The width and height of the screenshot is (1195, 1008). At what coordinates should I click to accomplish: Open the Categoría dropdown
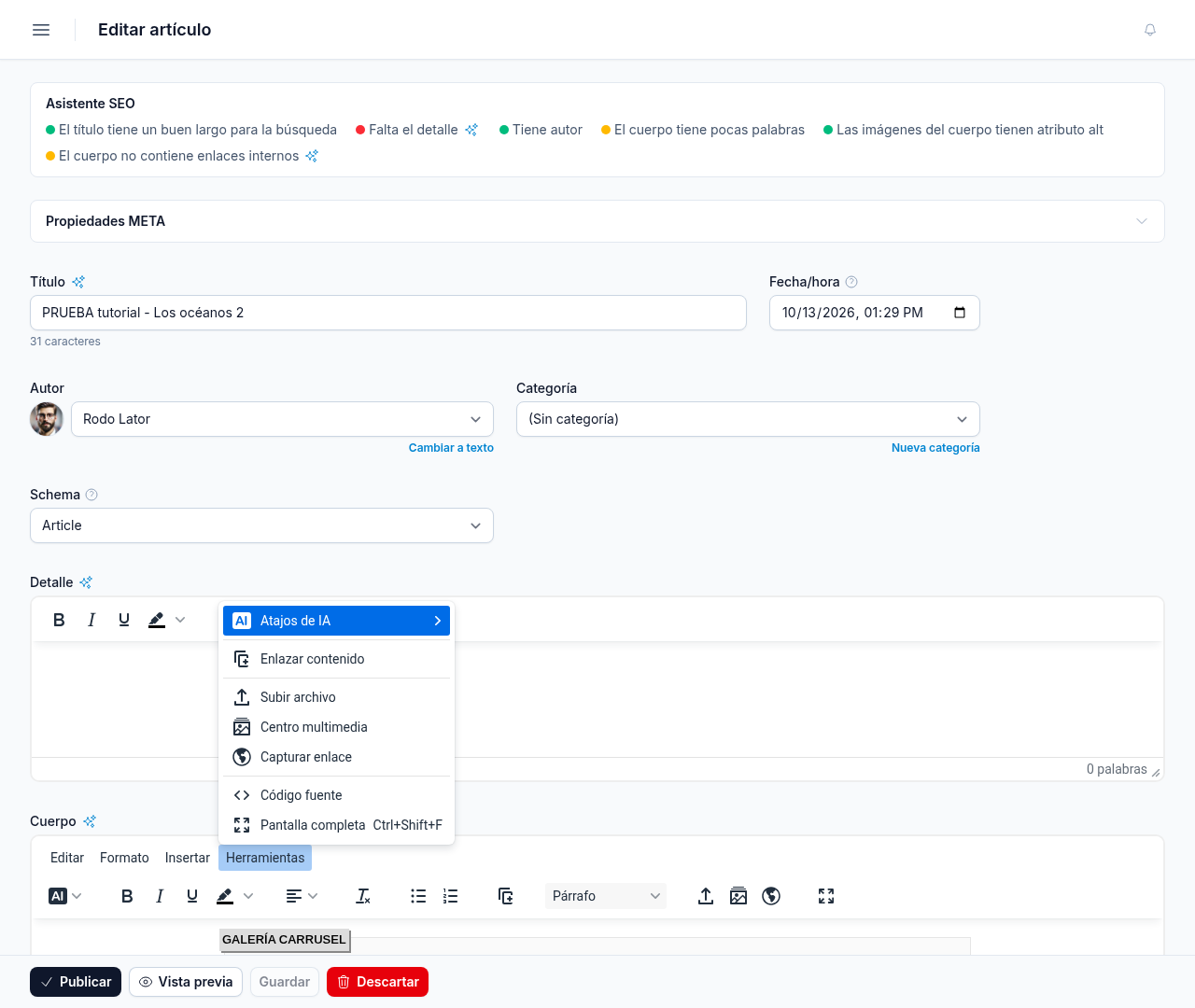[x=748, y=419]
